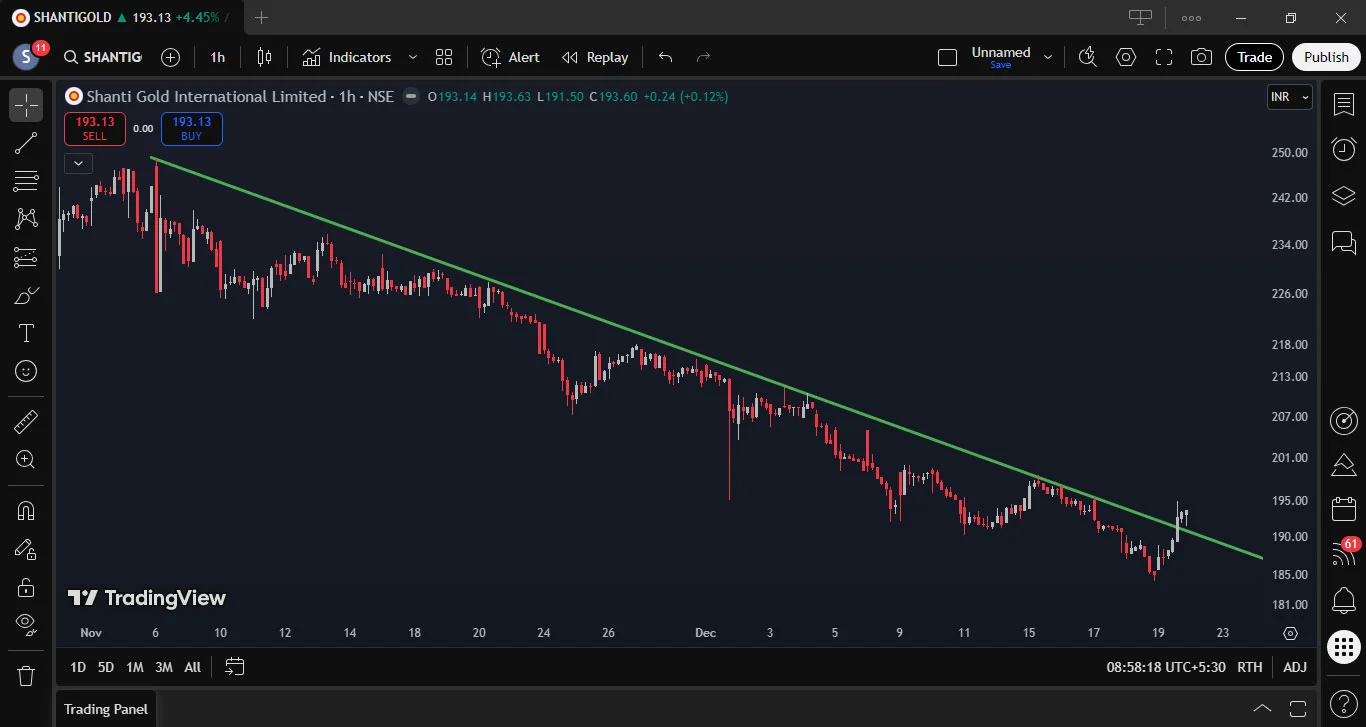This screenshot has width=1366, height=727.
Task: Open the Trading Panel tab
Action: pos(106,709)
